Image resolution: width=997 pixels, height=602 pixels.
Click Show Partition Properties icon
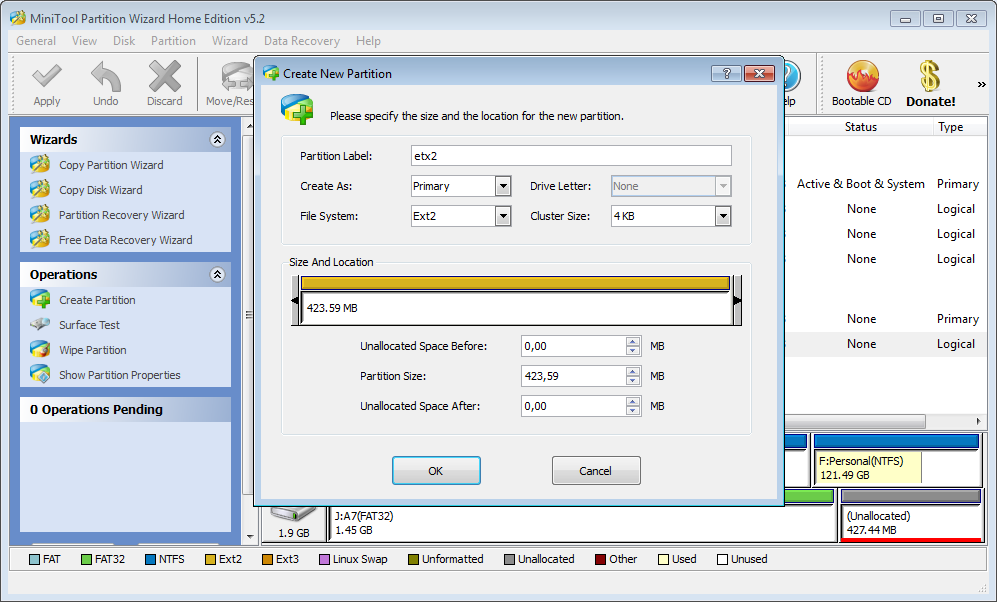(x=40, y=374)
